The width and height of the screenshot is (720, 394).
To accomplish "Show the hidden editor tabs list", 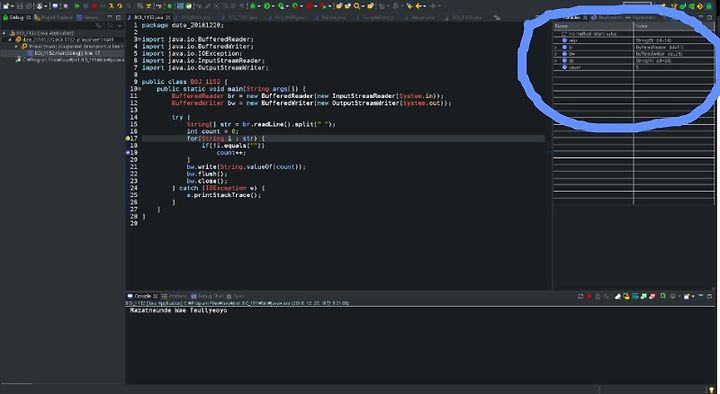I will [497, 17].
